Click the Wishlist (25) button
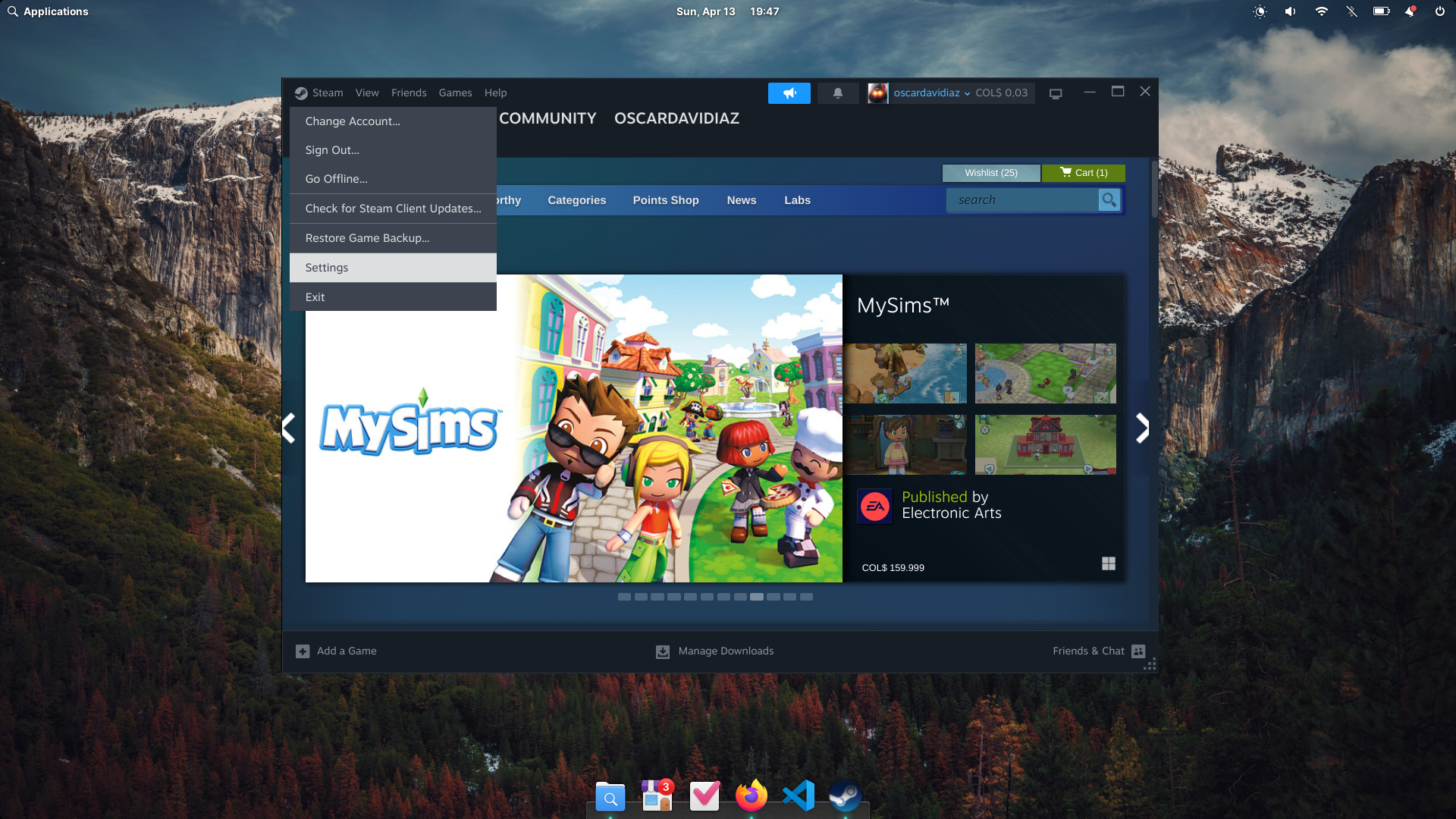This screenshot has height=819, width=1456. coord(991,173)
